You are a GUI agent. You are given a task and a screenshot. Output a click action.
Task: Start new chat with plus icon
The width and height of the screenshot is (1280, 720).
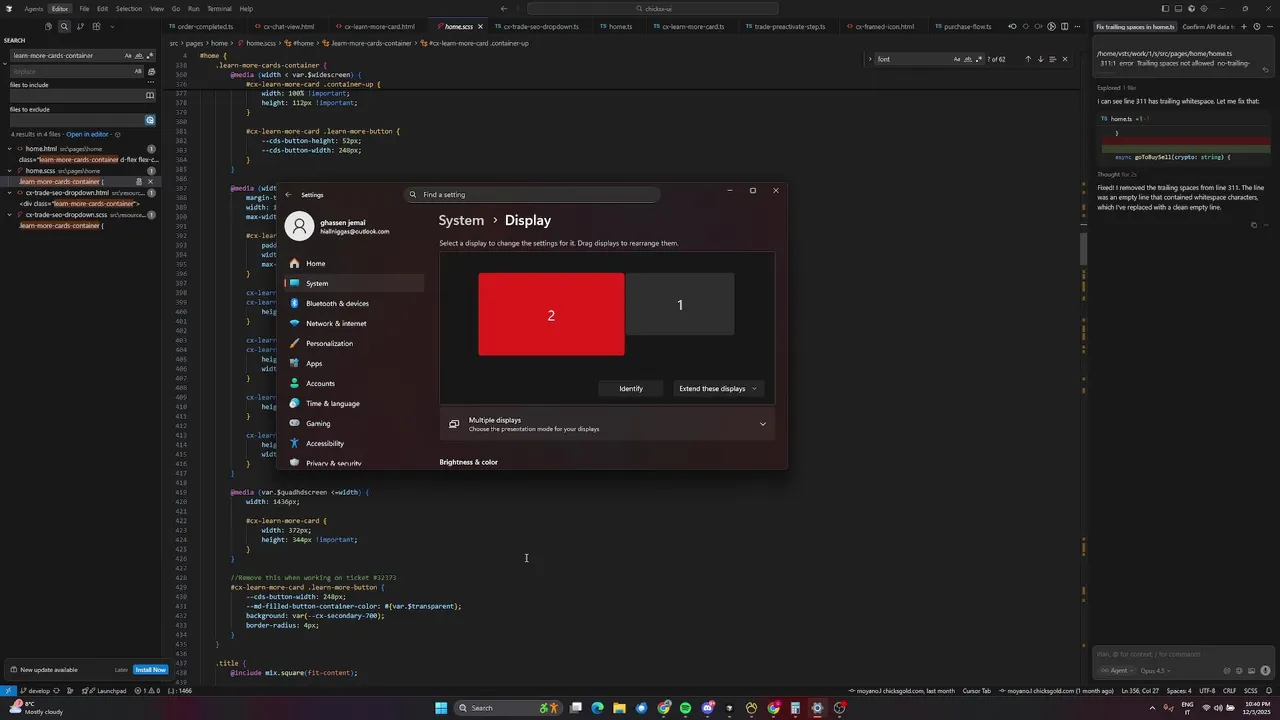1243,27
